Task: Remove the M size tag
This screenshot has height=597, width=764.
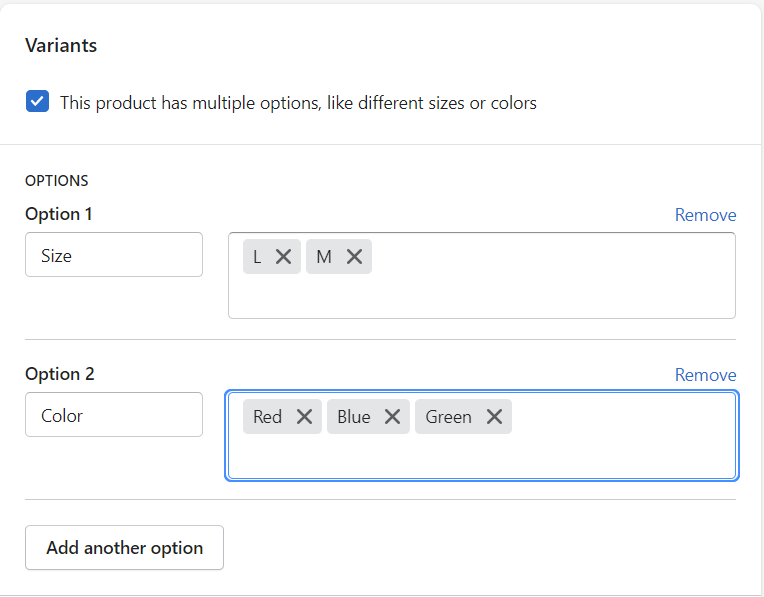Action: [354, 256]
